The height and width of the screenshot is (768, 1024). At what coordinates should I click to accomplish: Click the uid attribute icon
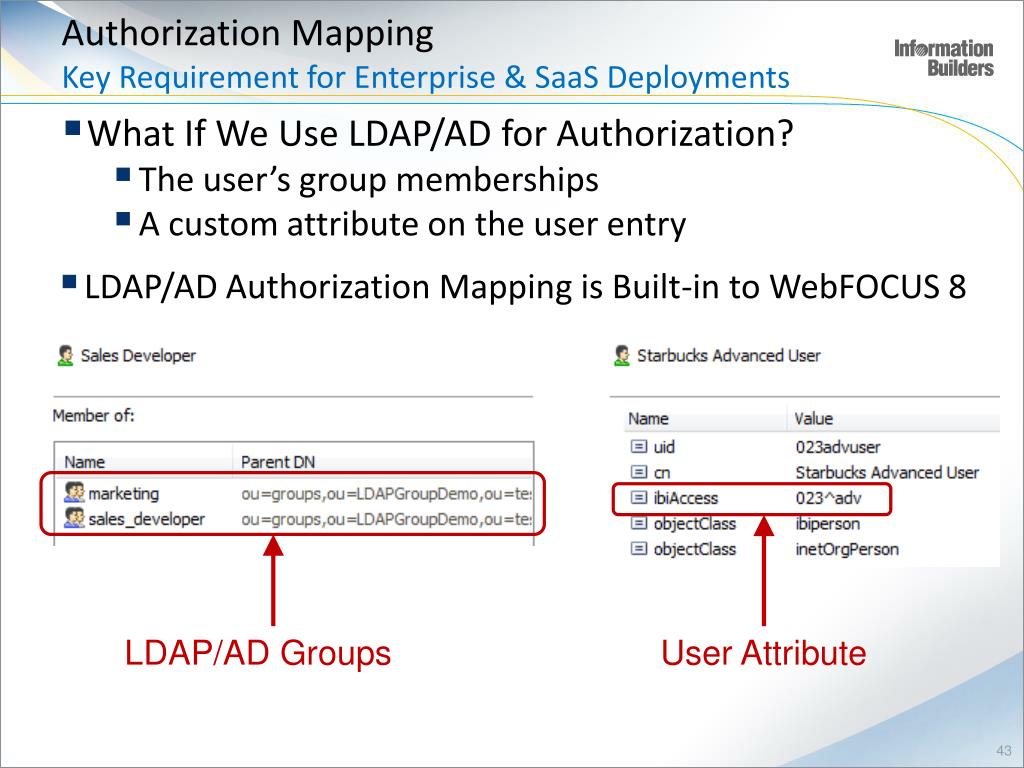pyautogui.click(x=639, y=447)
